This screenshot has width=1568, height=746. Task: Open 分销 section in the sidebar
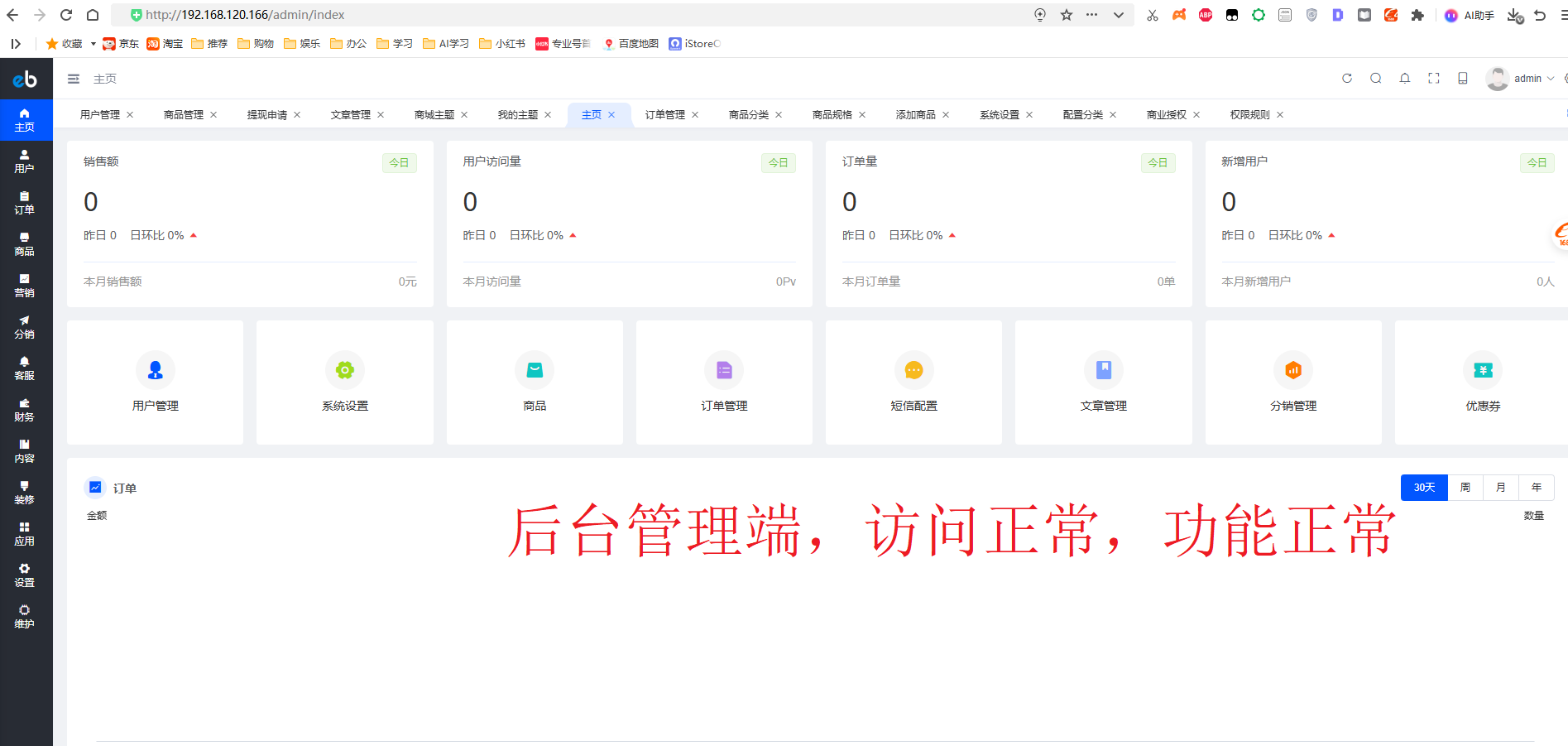pyautogui.click(x=25, y=327)
